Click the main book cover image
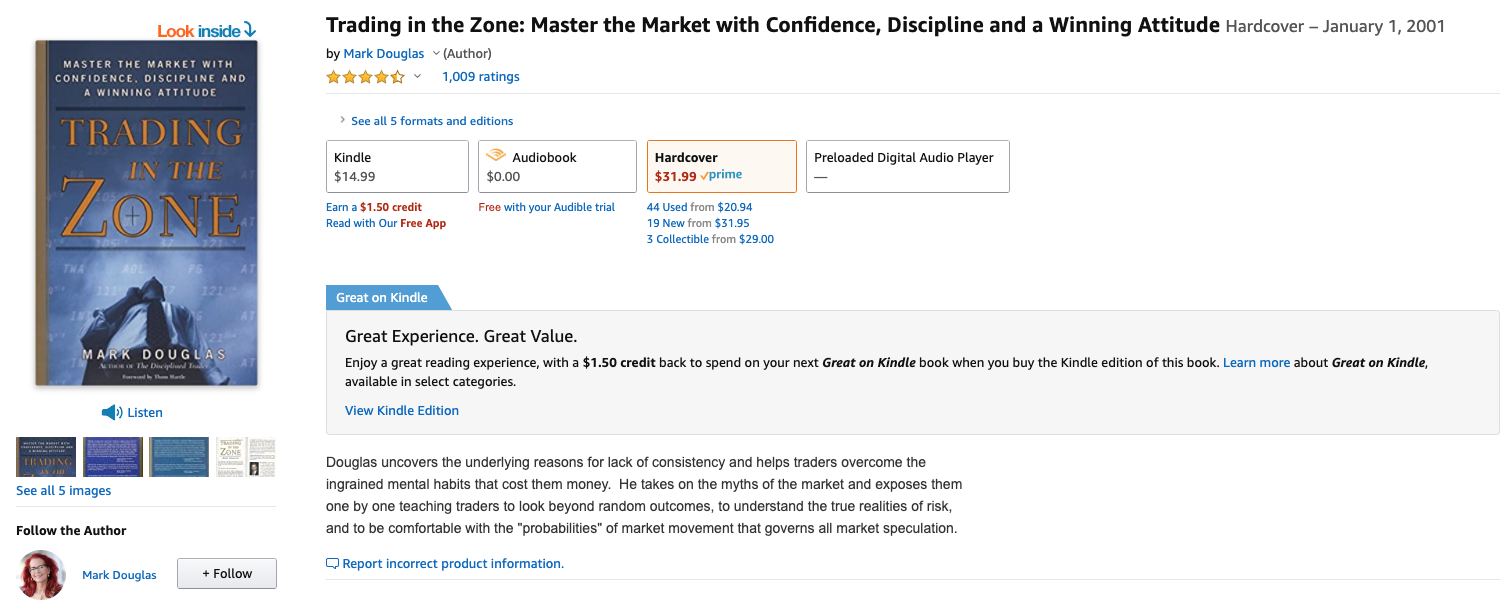The image size is (1504, 600). (146, 213)
